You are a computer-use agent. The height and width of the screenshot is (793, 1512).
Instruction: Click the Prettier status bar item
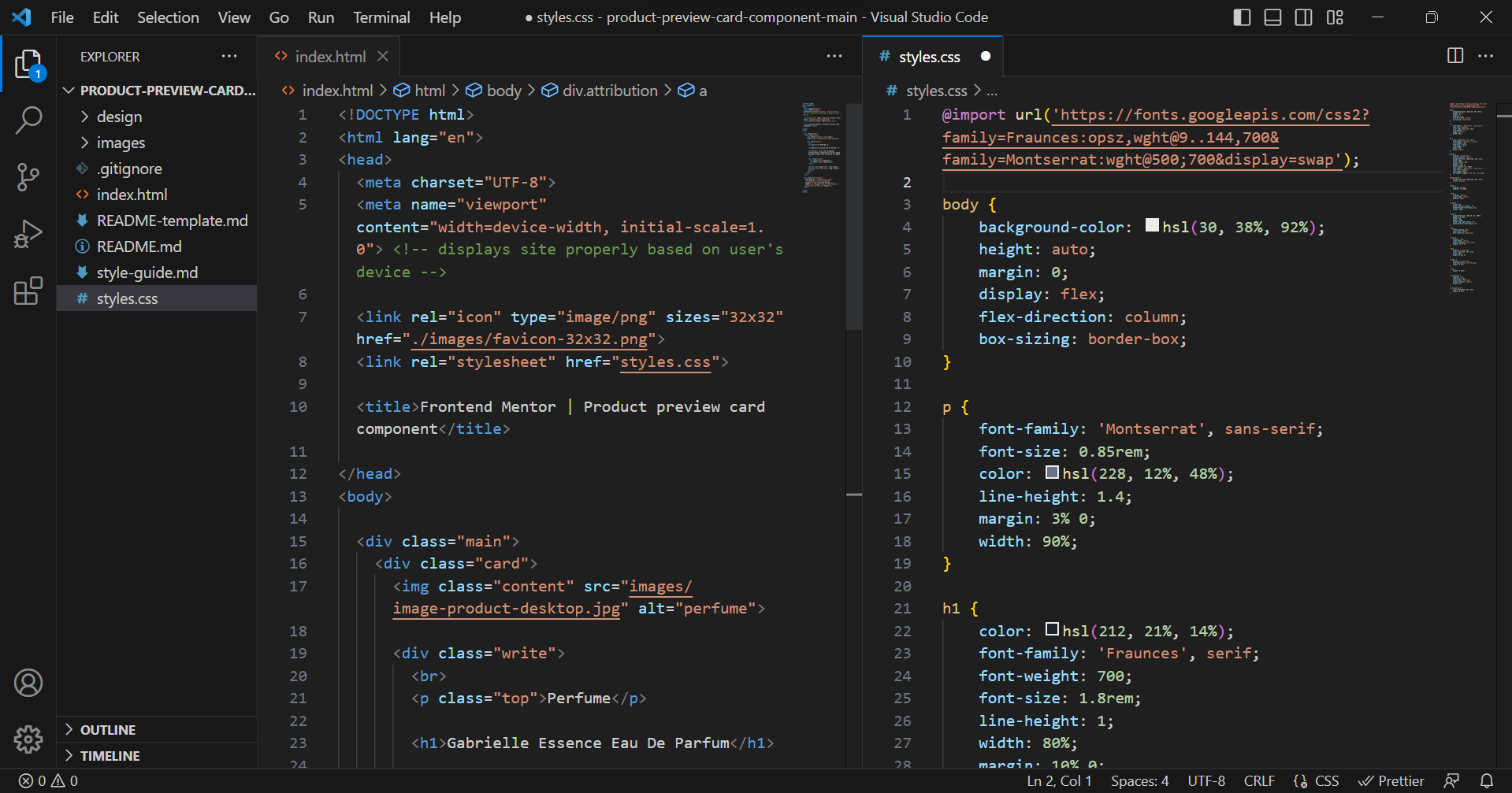pos(1392,781)
